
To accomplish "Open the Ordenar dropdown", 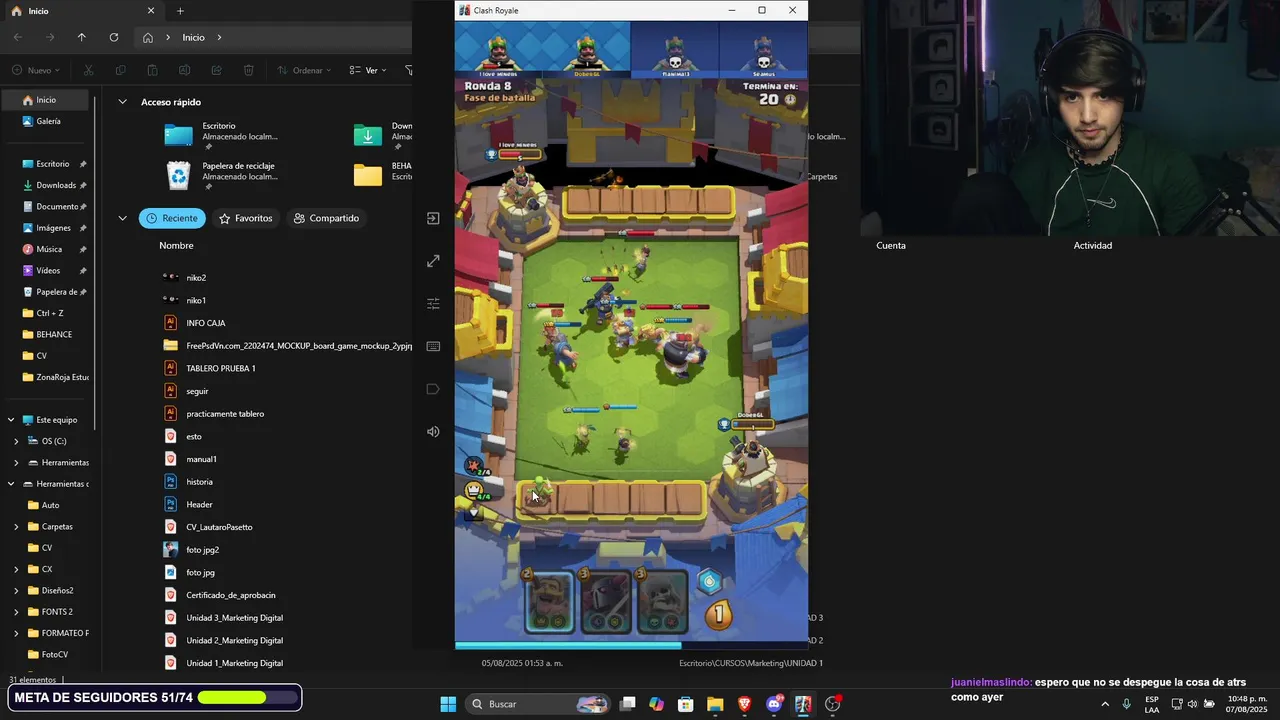I will click(306, 70).
